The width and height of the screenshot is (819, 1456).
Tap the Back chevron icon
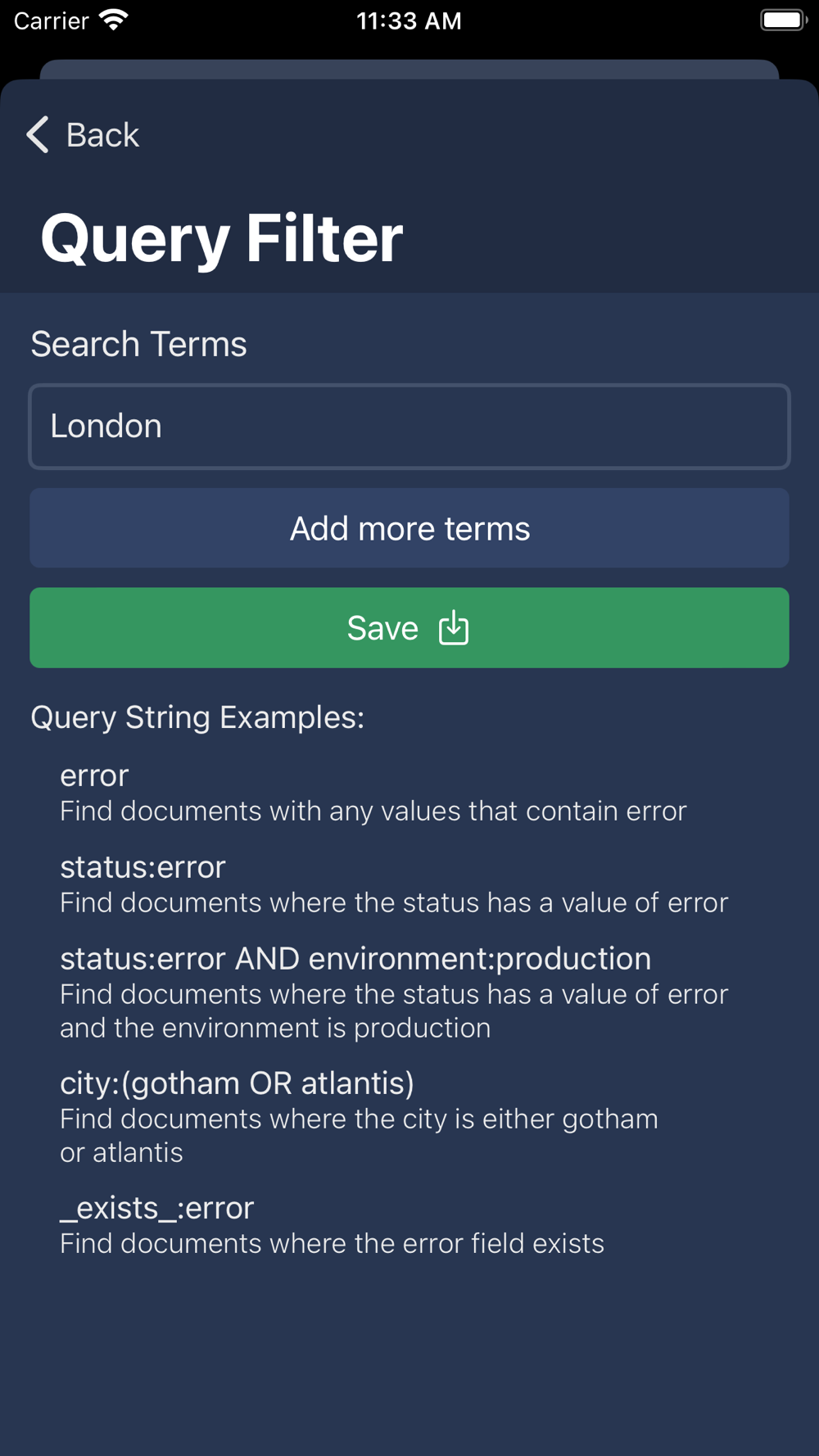pyautogui.click(x=38, y=134)
